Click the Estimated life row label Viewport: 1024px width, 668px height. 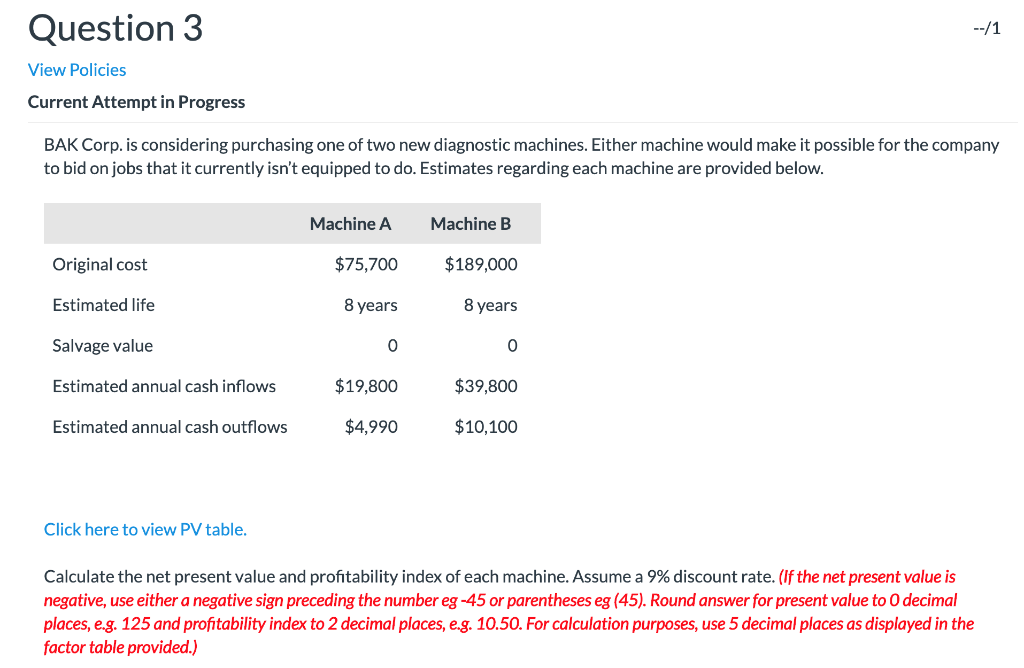coord(103,305)
